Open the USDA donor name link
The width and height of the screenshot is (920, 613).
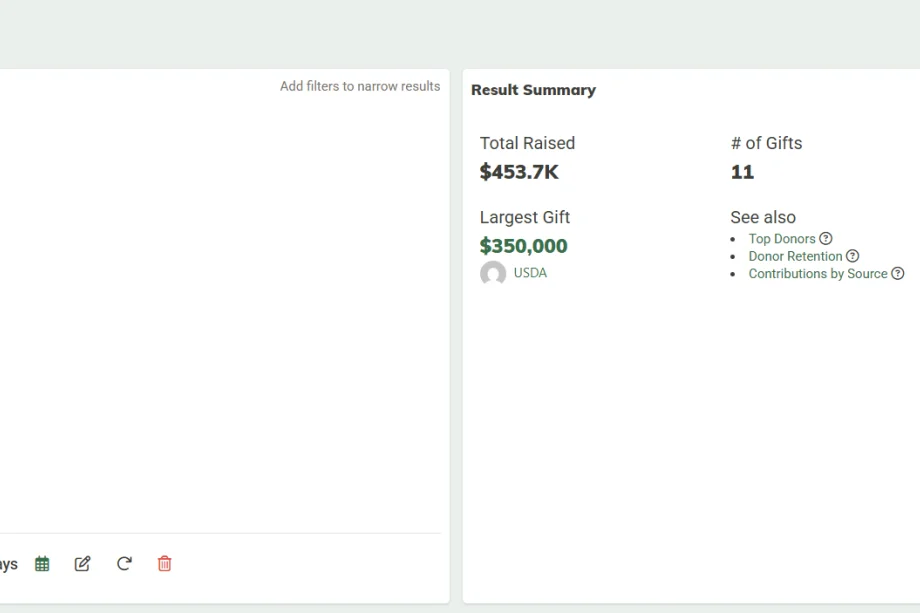pos(530,273)
